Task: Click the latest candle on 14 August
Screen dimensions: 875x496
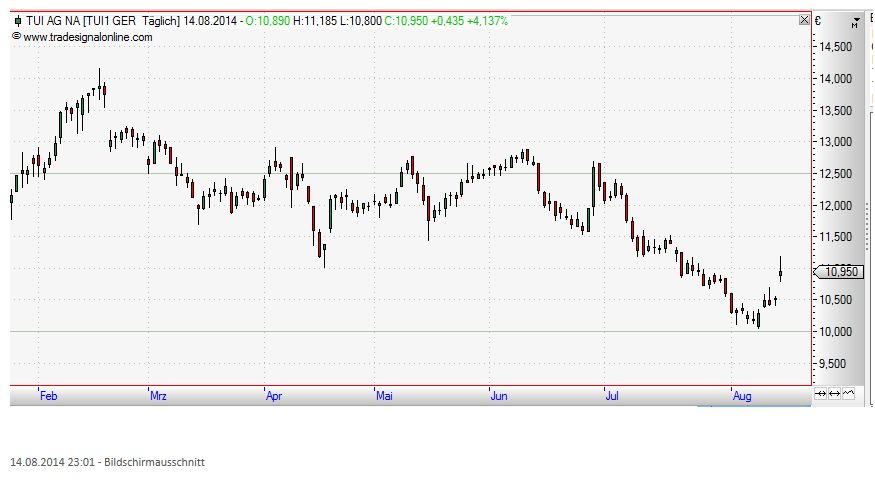Action: click(780, 269)
